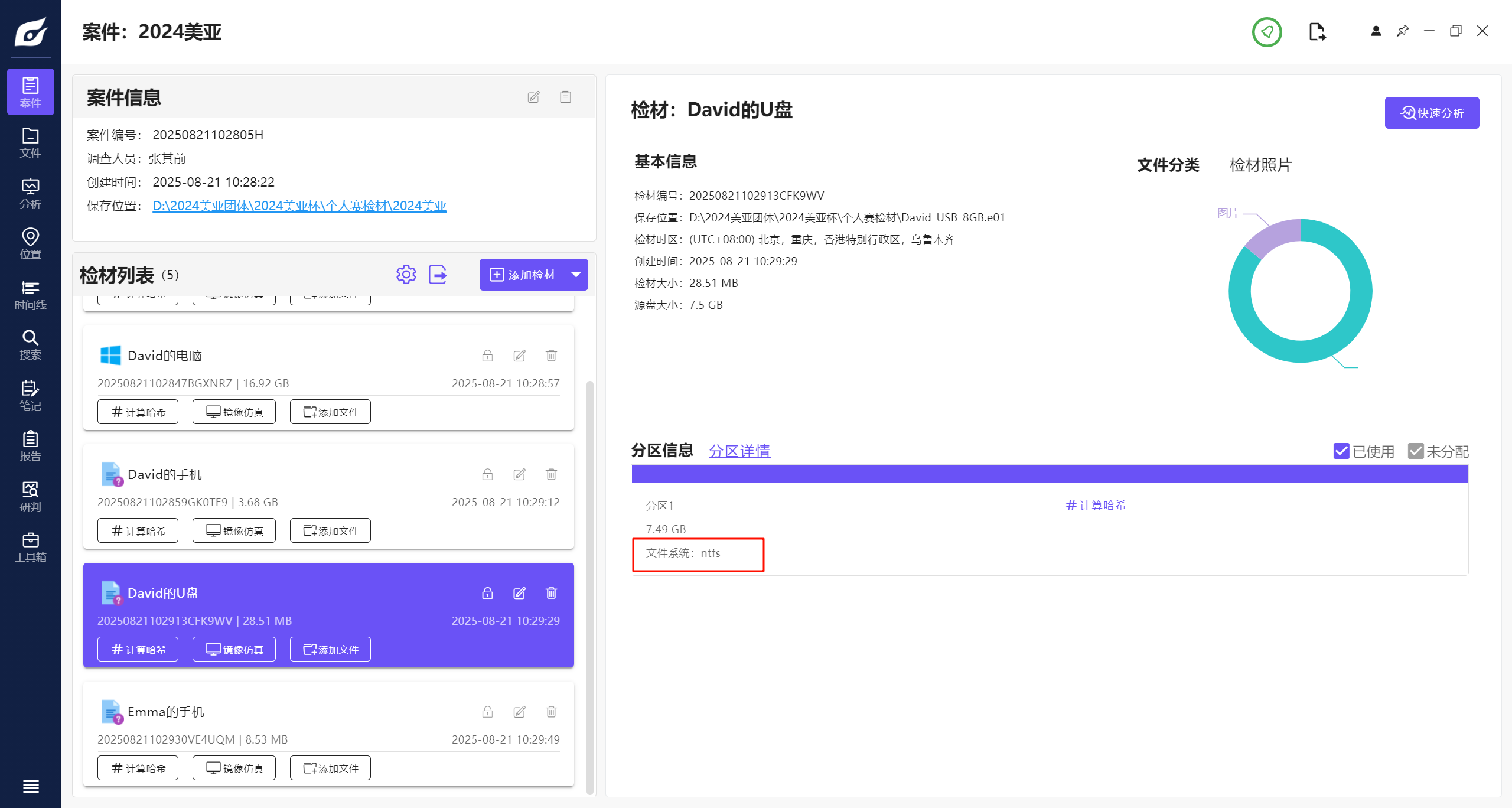Click the purple partition usage bar
Screen dimensions: 1512x808
(1050, 474)
